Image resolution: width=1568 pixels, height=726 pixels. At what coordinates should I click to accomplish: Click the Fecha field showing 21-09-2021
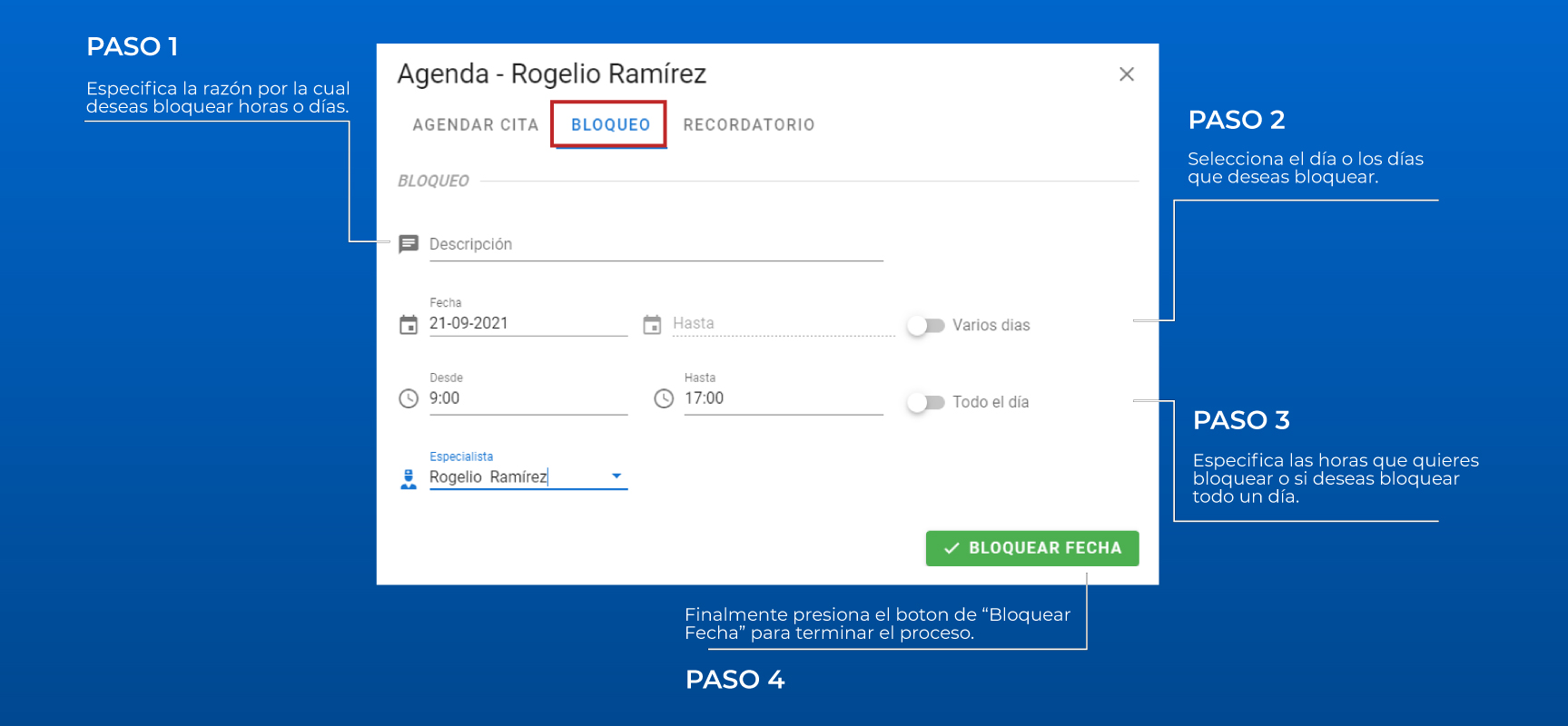click(x=527, y=324)
